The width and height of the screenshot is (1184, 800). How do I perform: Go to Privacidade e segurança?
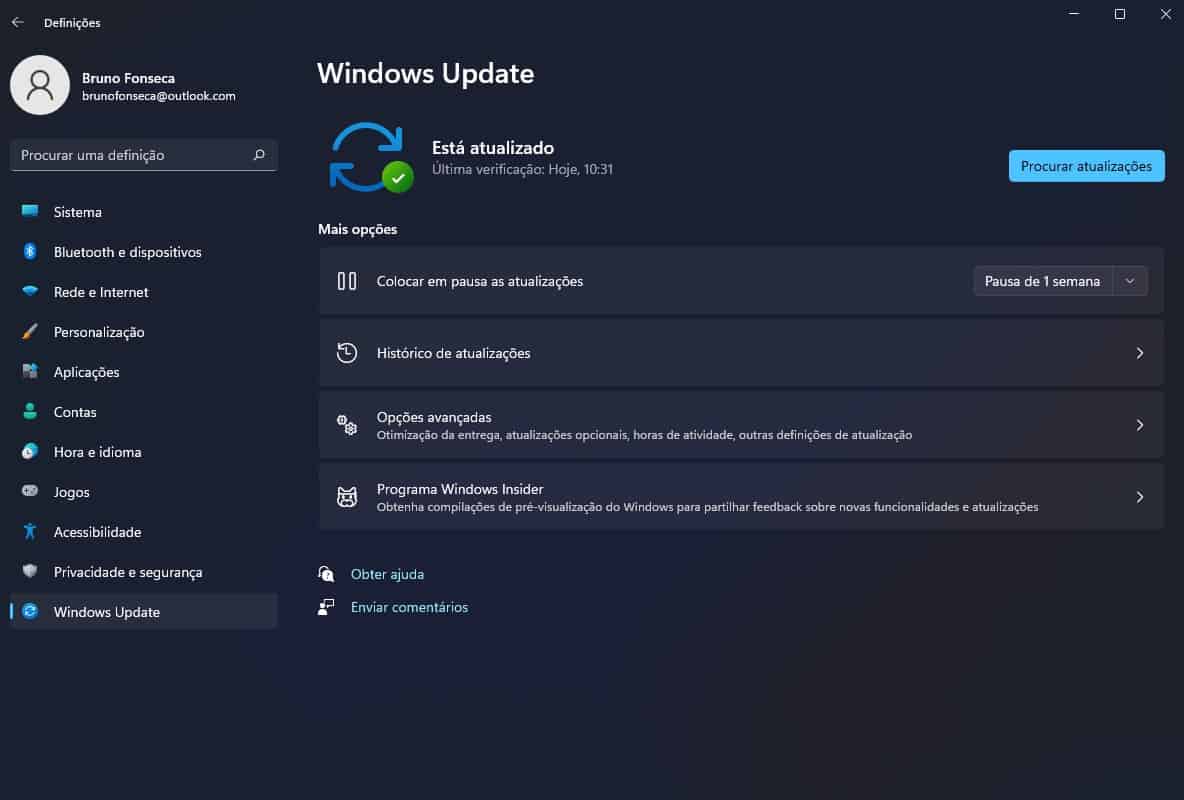click(143, 573)
